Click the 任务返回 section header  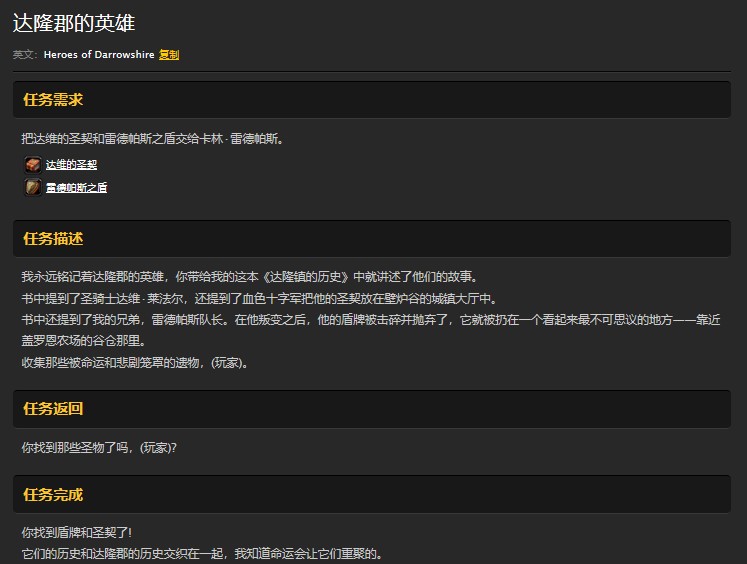point(53,409)
